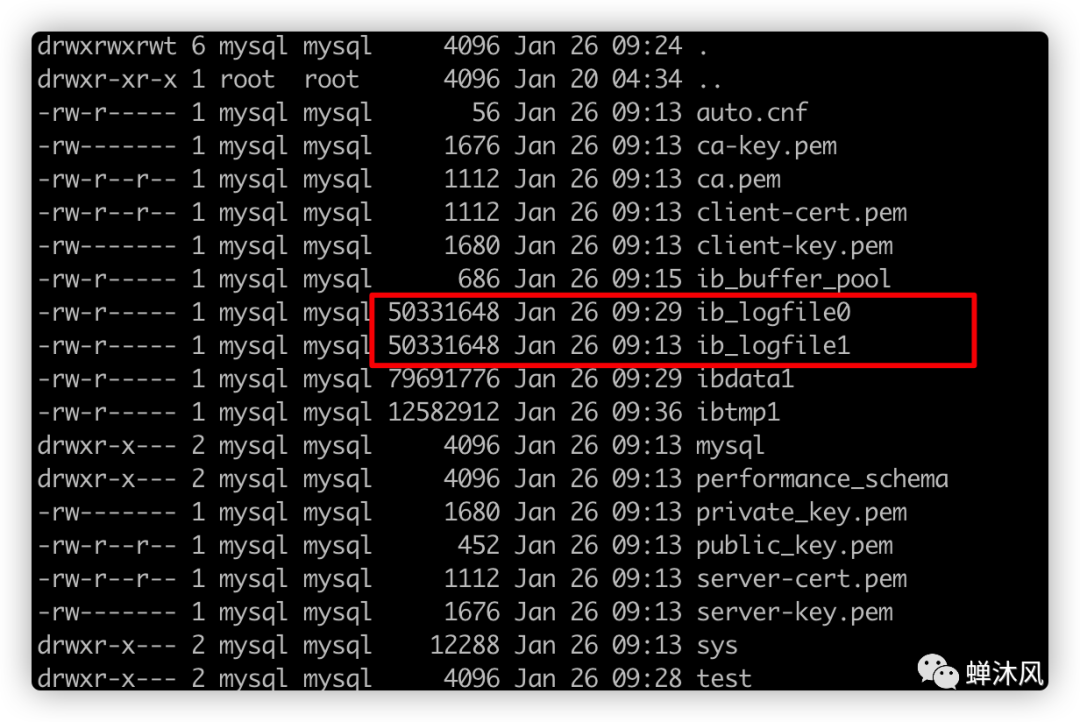Click the performance_schema directory name

click(x=822, y=479)
